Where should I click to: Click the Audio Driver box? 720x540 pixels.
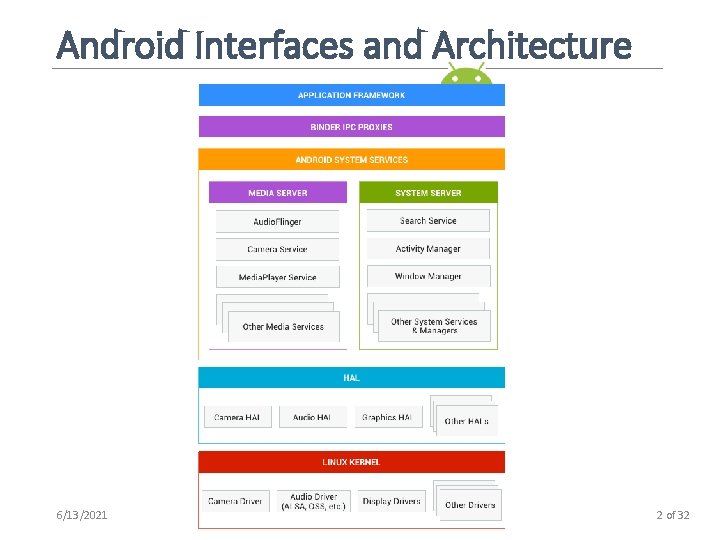314,501
